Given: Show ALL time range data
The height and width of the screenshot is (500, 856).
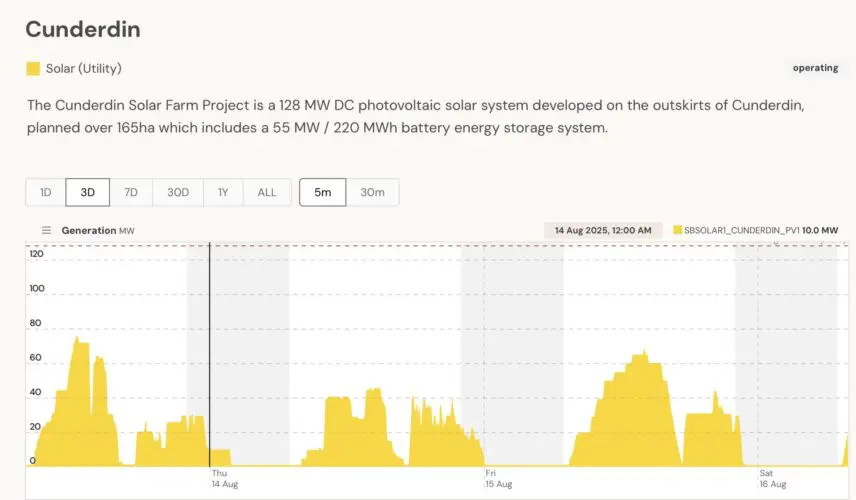Looking at the screenshot, I should (x=267, y=192).
